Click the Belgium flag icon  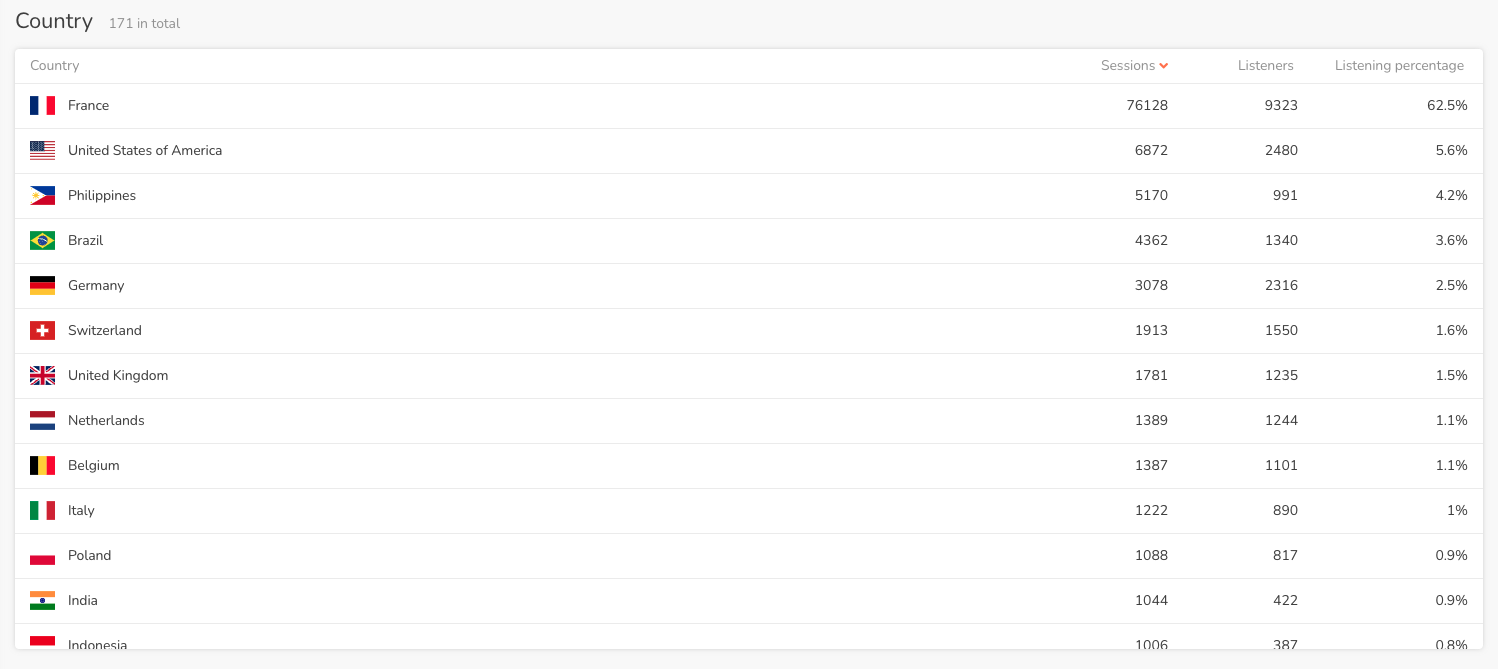click(42, 465)
